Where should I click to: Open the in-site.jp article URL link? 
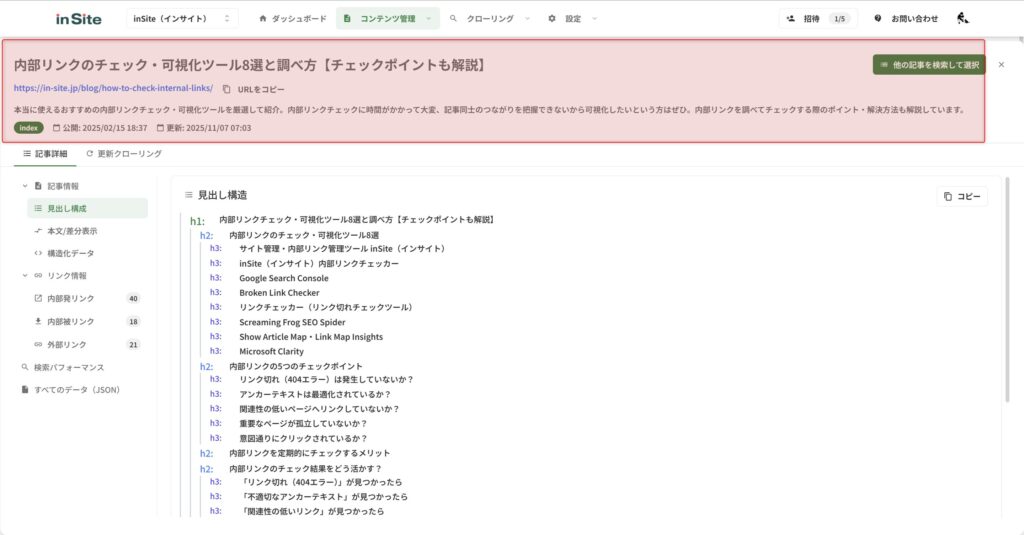pyautogui.click(x=113, y=88)
